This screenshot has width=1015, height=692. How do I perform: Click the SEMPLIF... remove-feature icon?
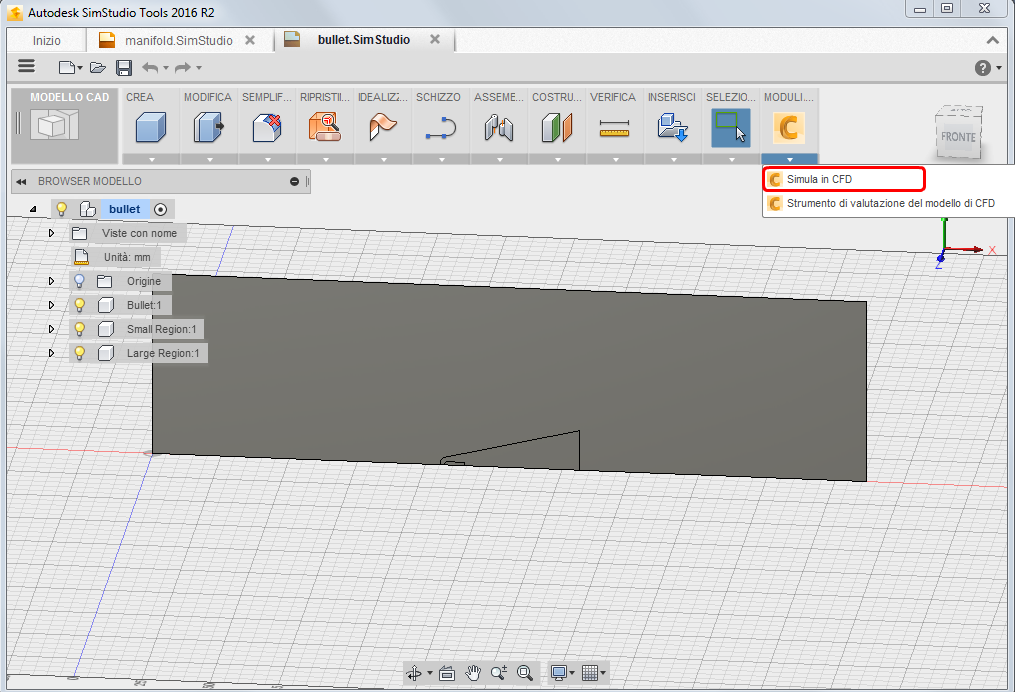click(267, 127)
